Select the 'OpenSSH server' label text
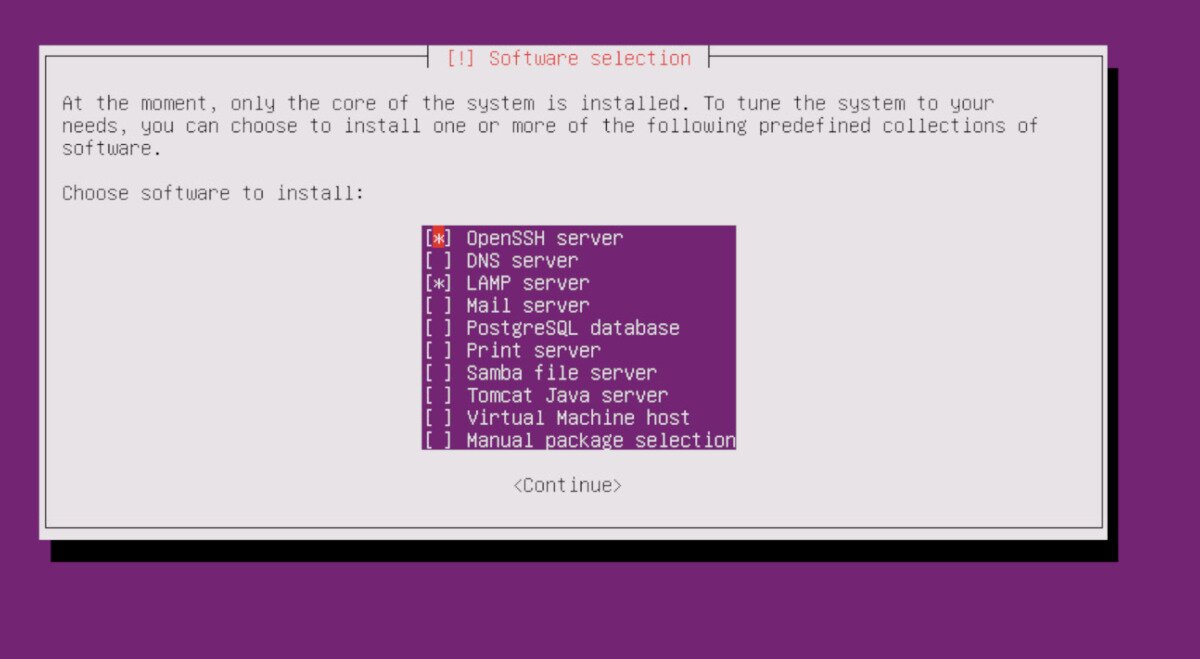Image resolution: width=1200 pixels, height=659 pixels. (x=544, y=239)
